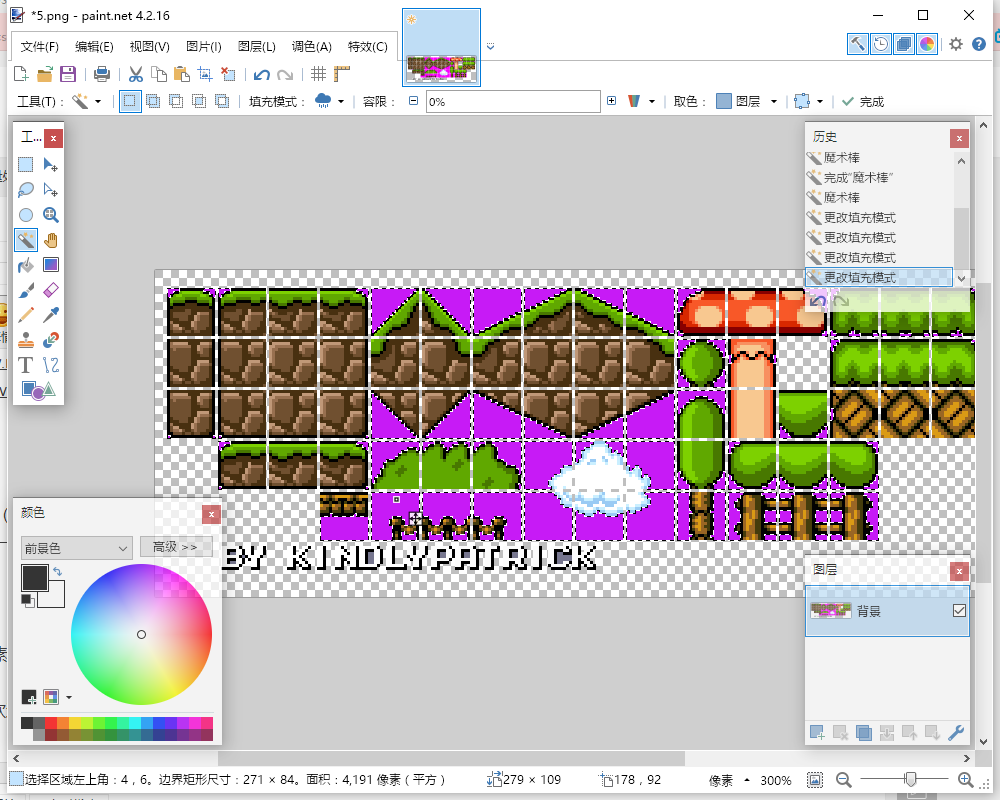Toggle the History window visibility

[881, 44]
